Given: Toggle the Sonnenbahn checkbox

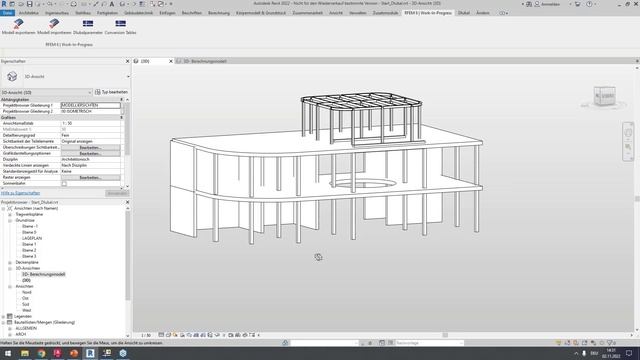Looking at the screenshot, I should click(64, 184).
